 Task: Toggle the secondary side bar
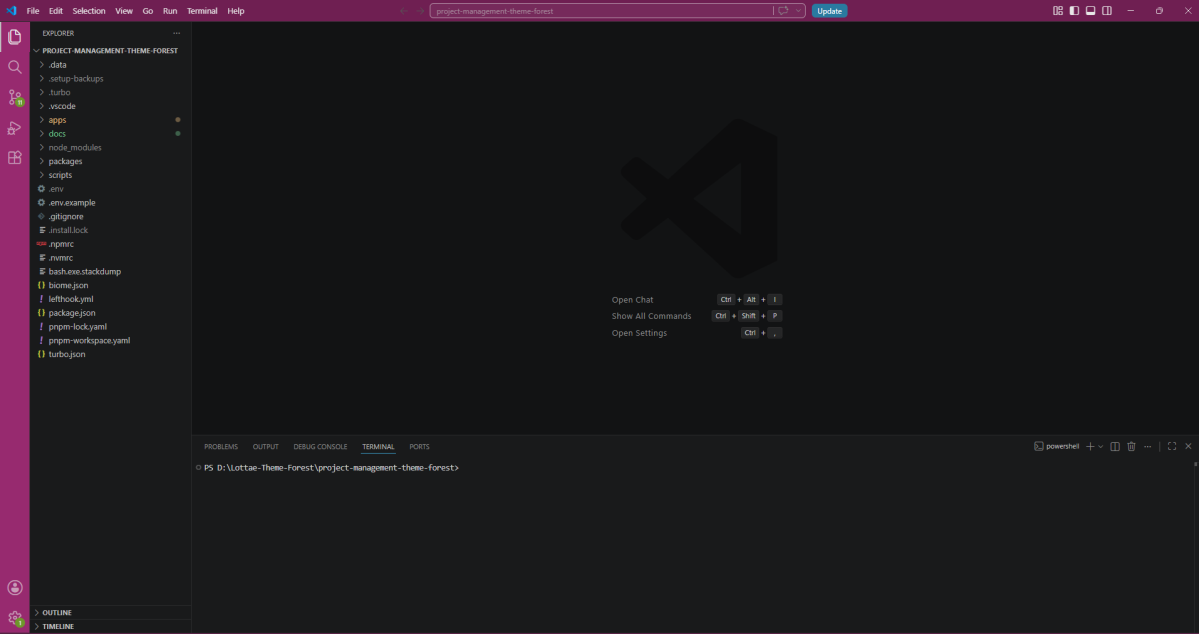click(1106, 11)
